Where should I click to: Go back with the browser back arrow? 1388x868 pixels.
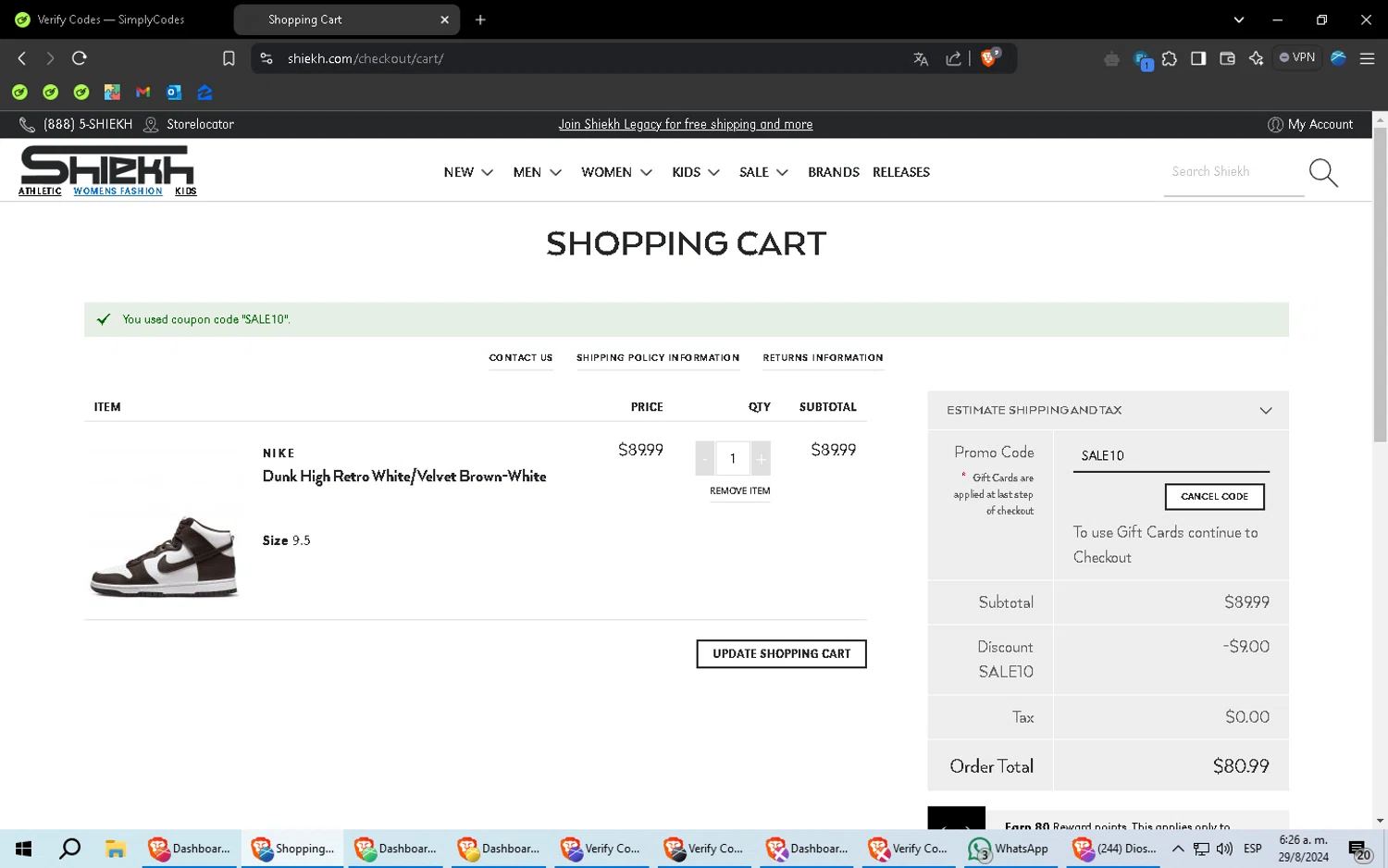22,58
